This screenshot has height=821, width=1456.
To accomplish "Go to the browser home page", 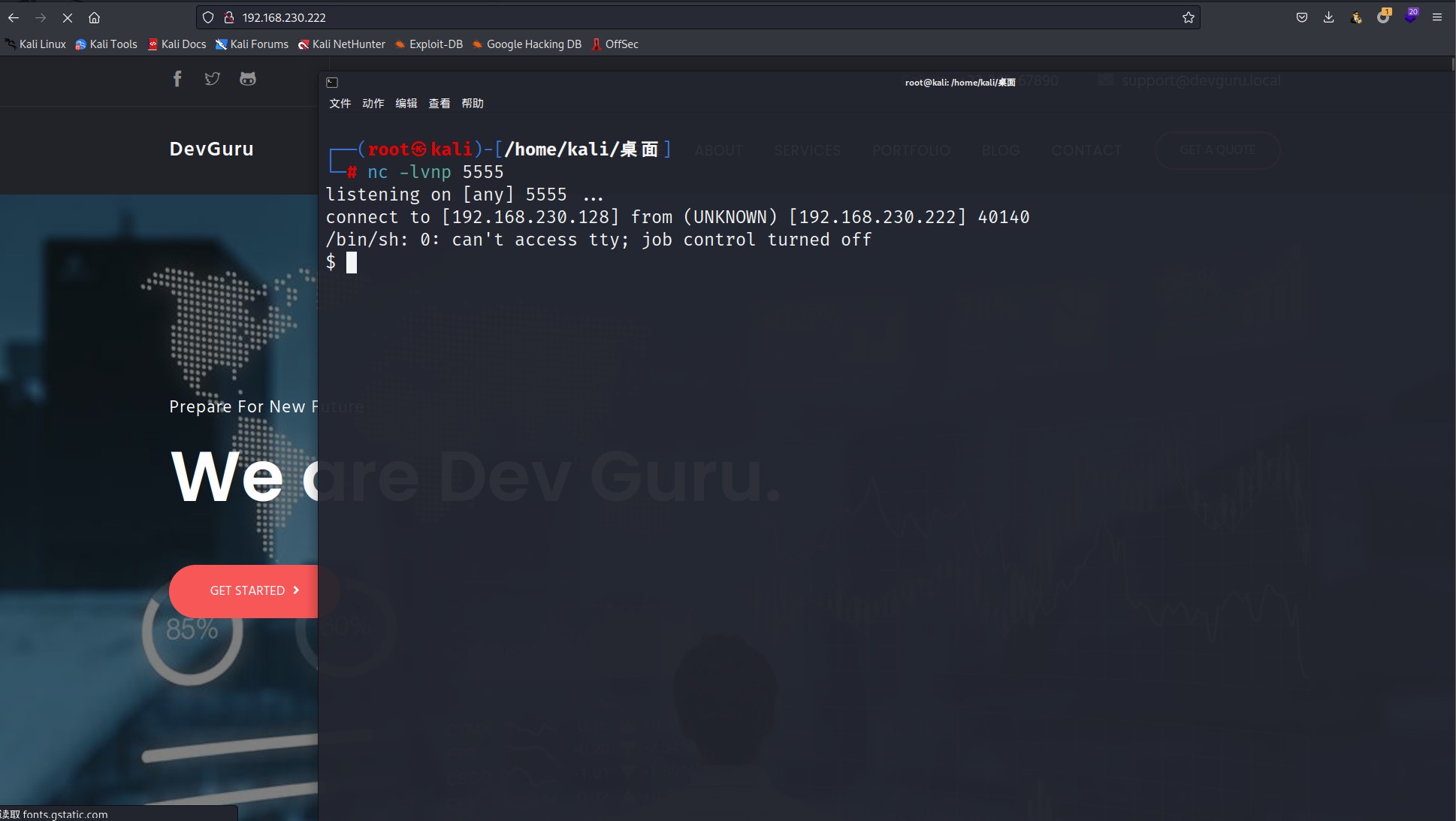I will click(x=94, y=17).
